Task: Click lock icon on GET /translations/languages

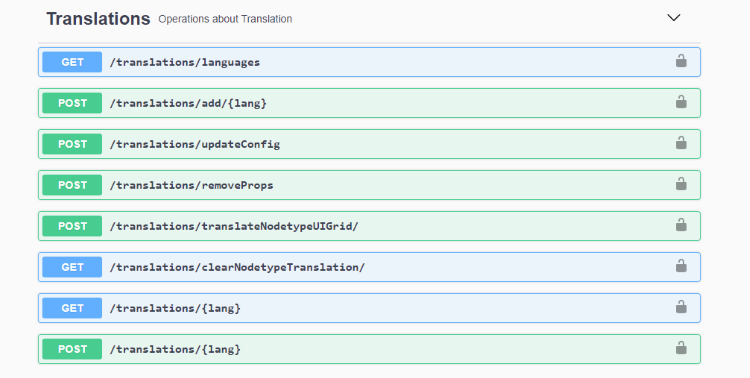Action: tap(681, 61)
